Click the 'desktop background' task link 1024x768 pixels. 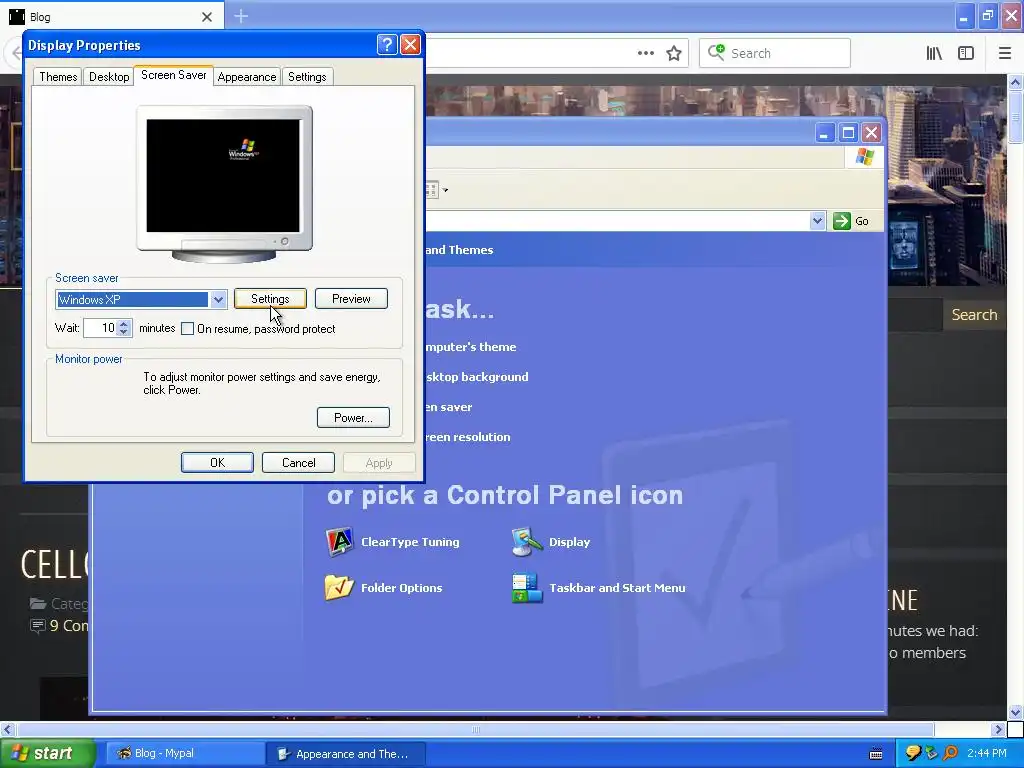[477, 377]
